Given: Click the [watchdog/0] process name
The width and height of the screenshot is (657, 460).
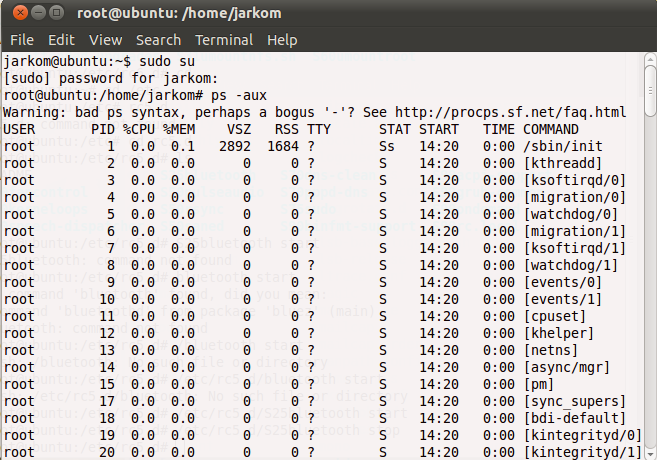Looking at the screenshot, I should coord(571,214).
